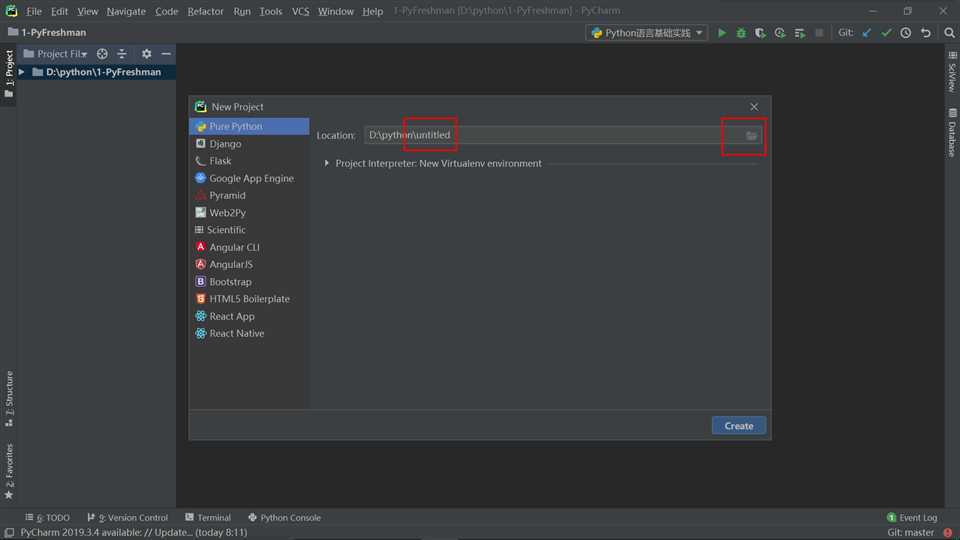Screen dimensions: 960x540
Task: Select Pure Python project type
Action: (249, 126)
